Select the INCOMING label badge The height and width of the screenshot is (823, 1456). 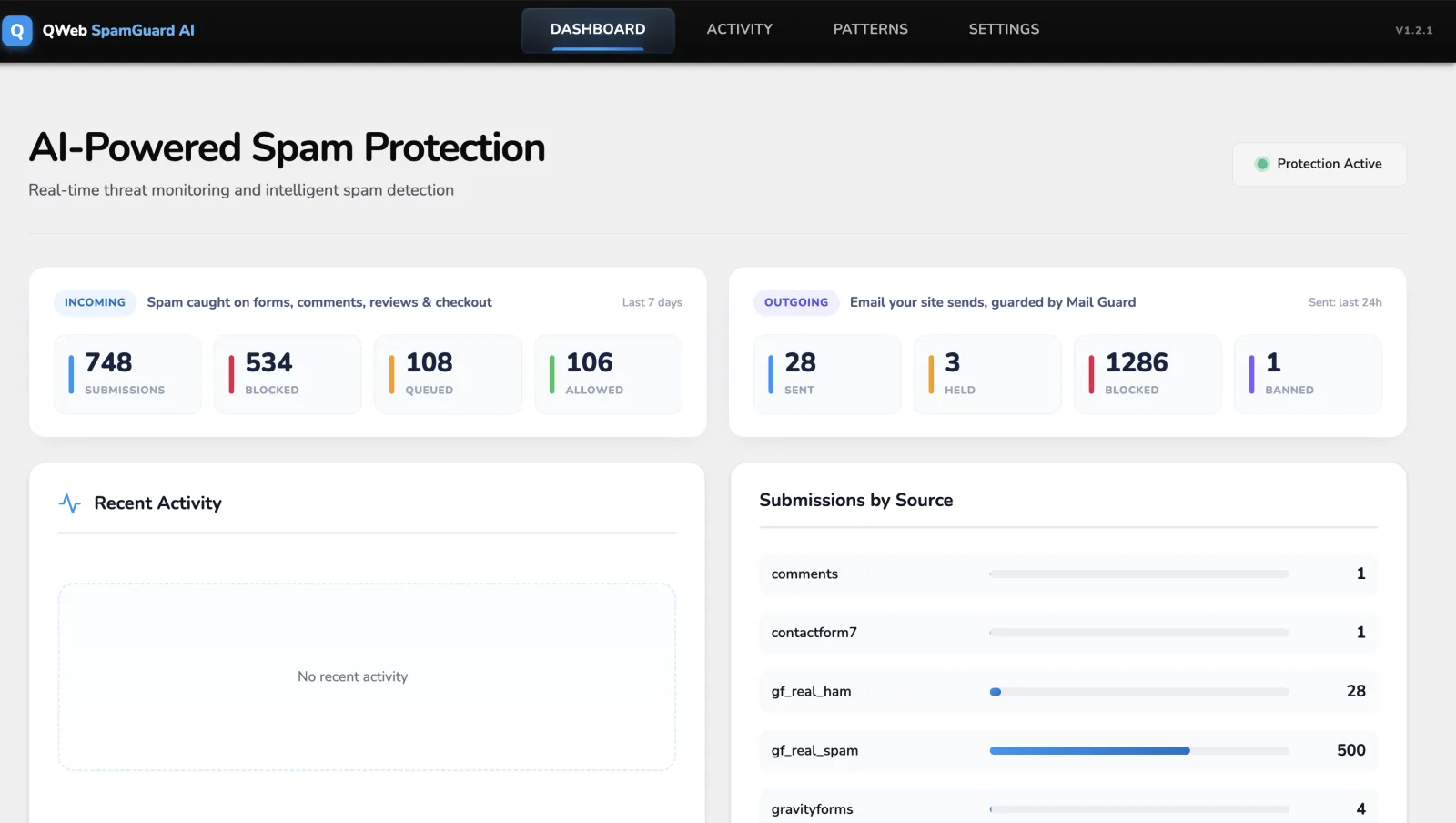pos(95,302)
